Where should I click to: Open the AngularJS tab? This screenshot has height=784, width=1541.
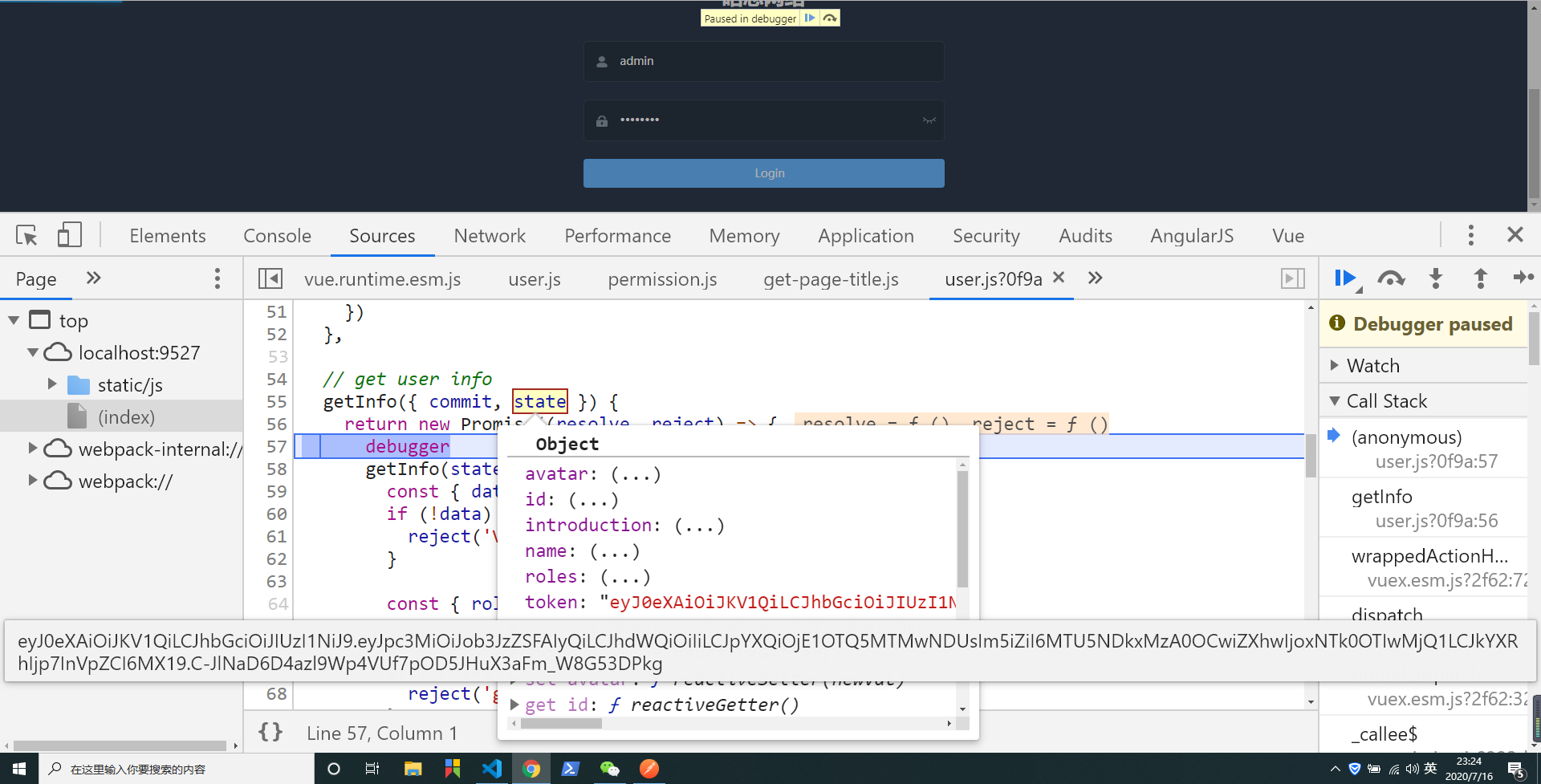point(1192,235)
